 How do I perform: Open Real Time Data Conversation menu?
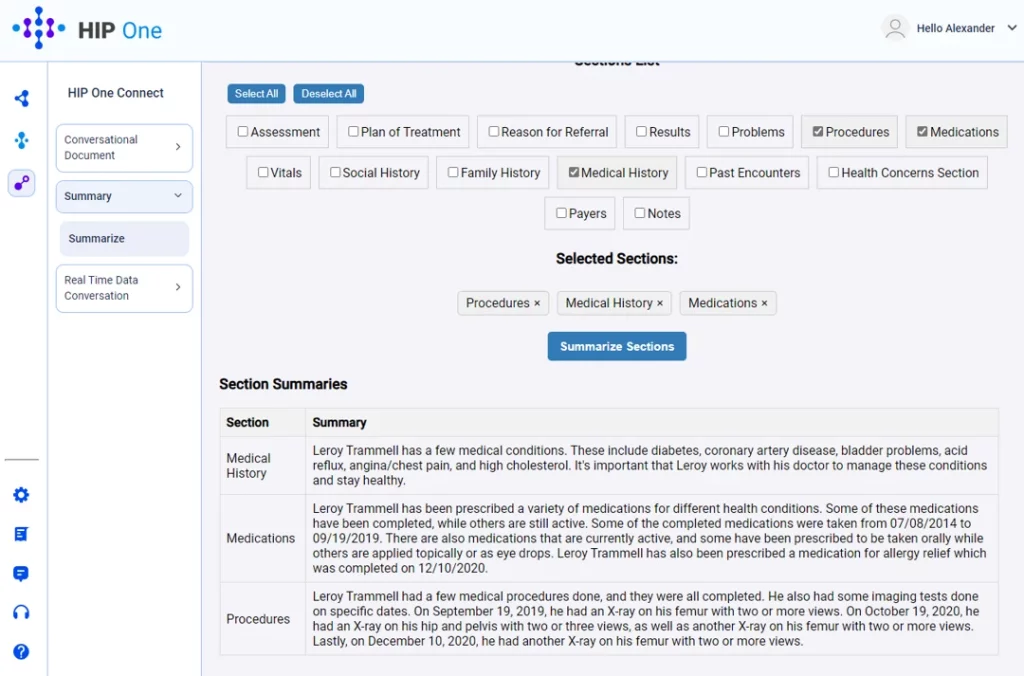pyautogui.click(x=124, y=288)
